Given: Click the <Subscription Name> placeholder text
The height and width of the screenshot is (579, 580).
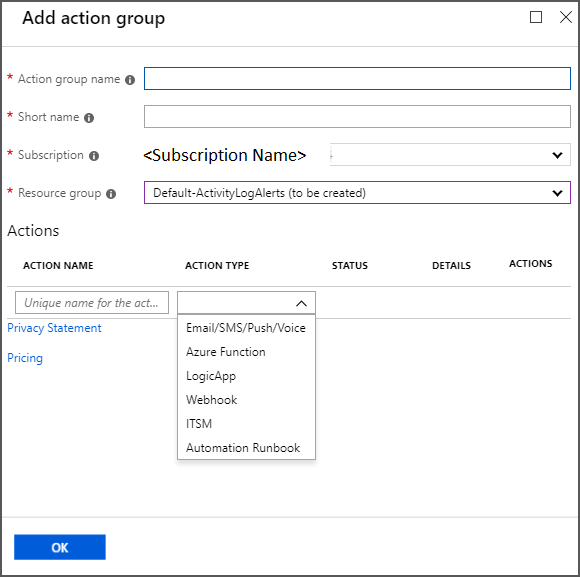Looking at the screenshot, I should coord(225,155).
